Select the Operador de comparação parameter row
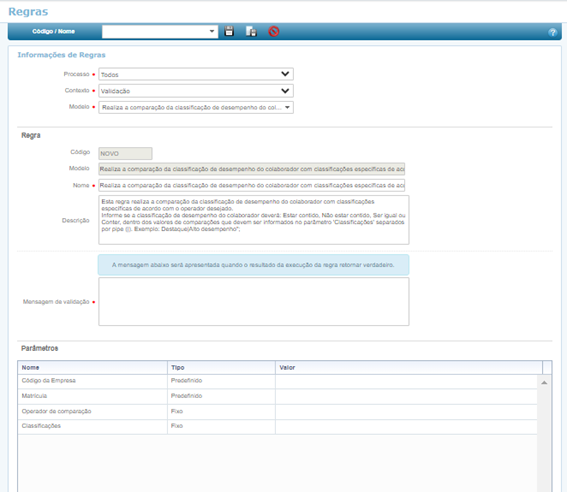This screenshot has width=567, height=492. pyautogui.click(x=277, y=412)
